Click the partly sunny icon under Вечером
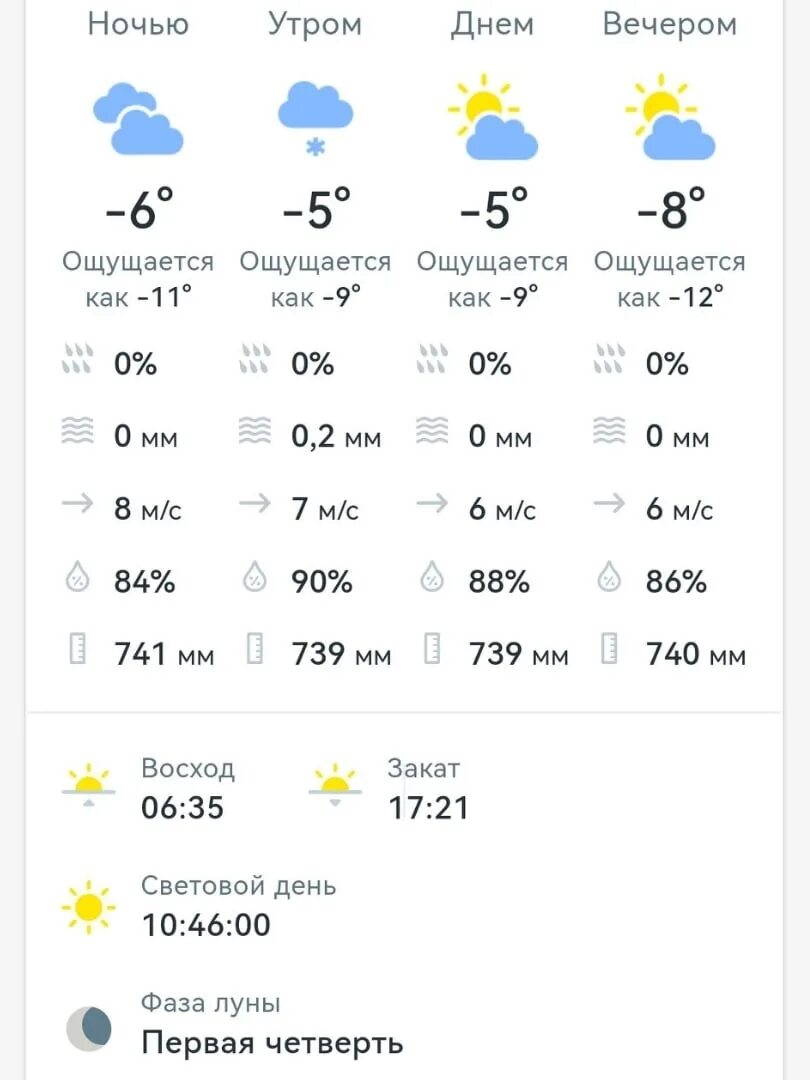Image resolution: width=810 pixels, height=1080 pixels. (669, 116)
